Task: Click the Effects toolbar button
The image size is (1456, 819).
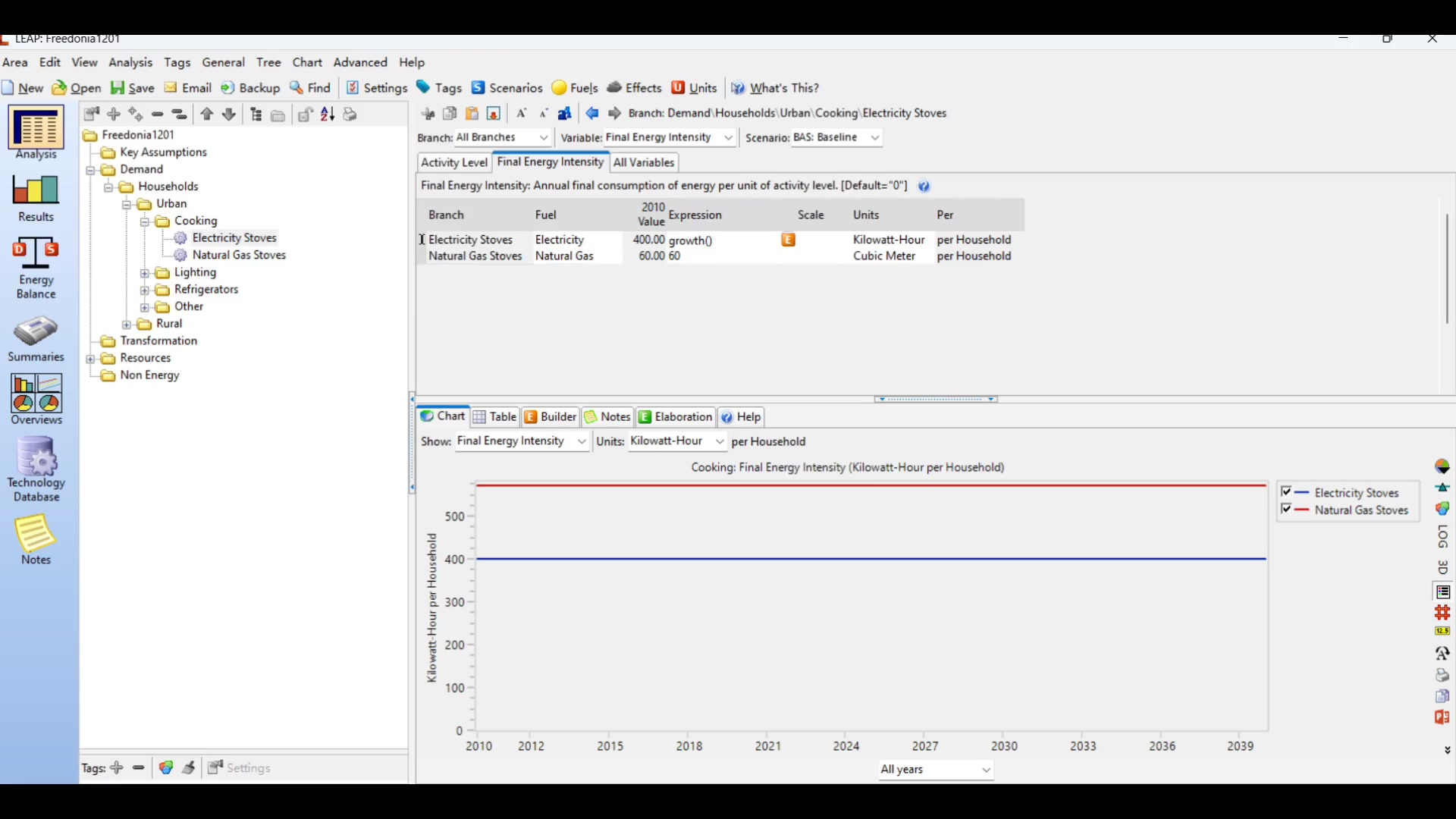Action: tap(635, 88)
